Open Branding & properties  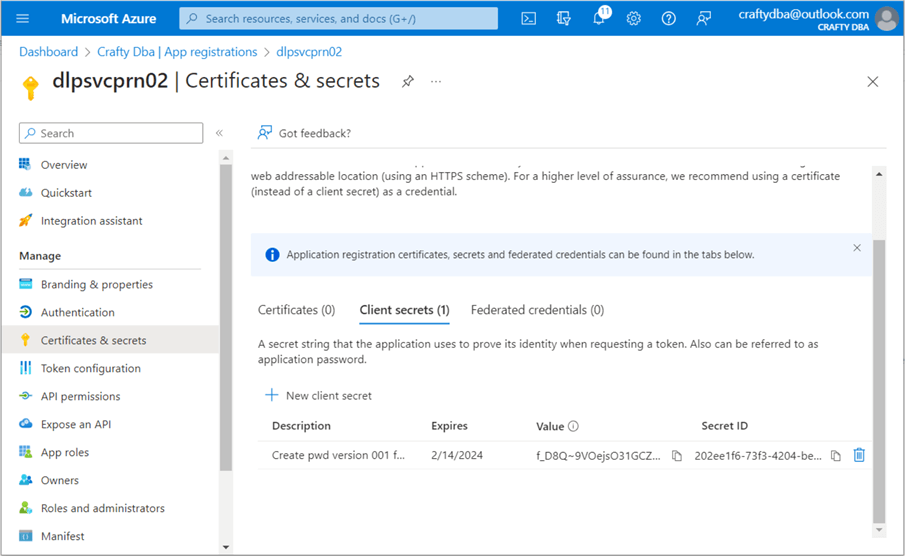coord(96,285)
